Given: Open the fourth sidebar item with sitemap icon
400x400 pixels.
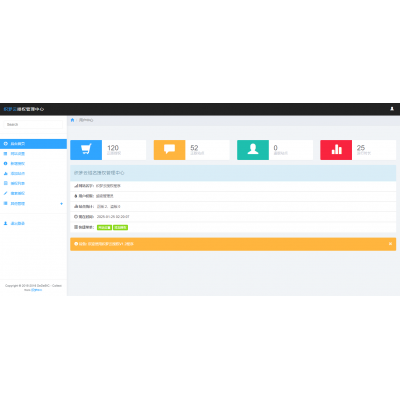Looking at the screenshot, I should (x=33, y=173).
